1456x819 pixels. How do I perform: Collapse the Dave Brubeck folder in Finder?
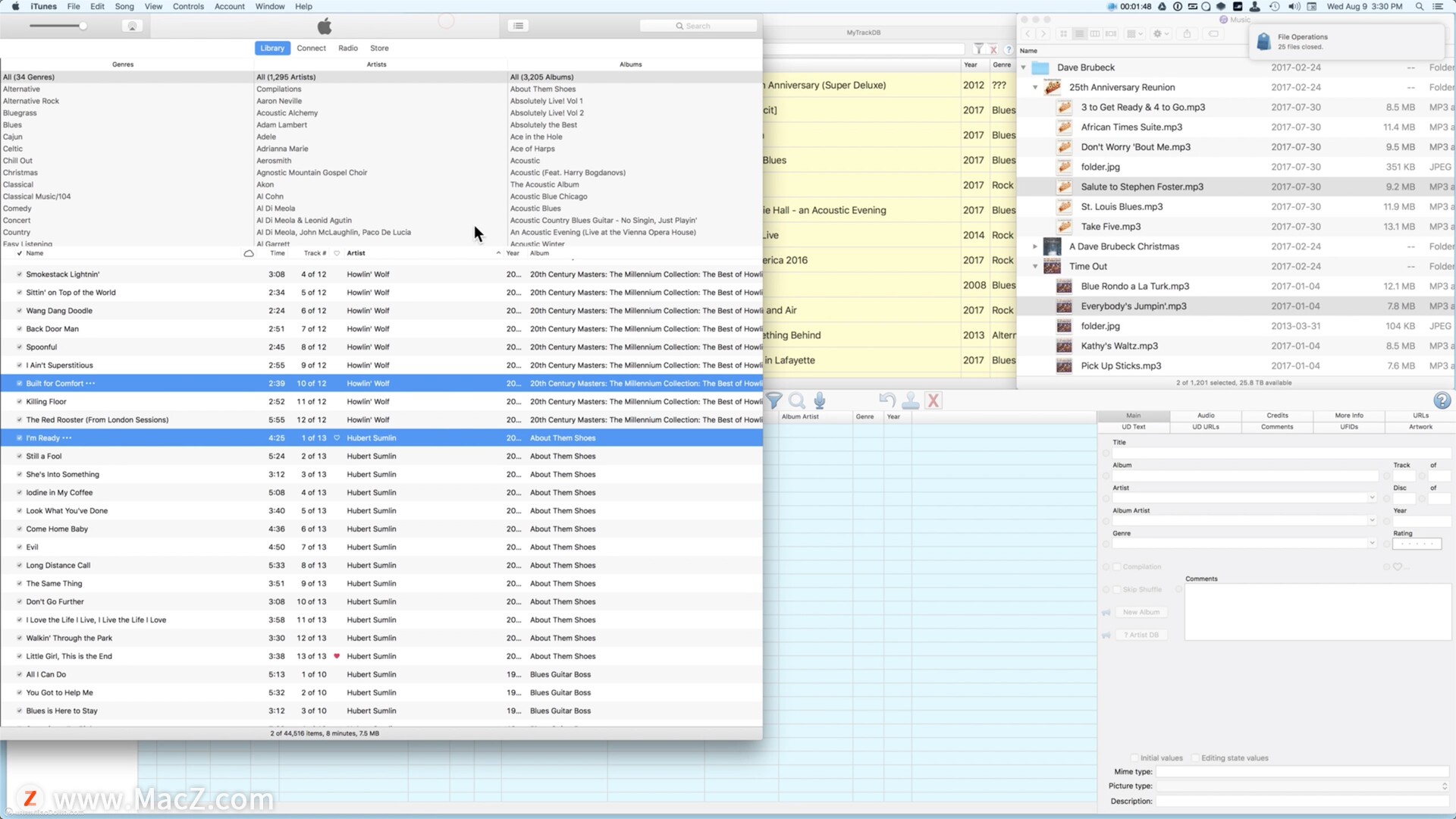[x=1023, y=67]
